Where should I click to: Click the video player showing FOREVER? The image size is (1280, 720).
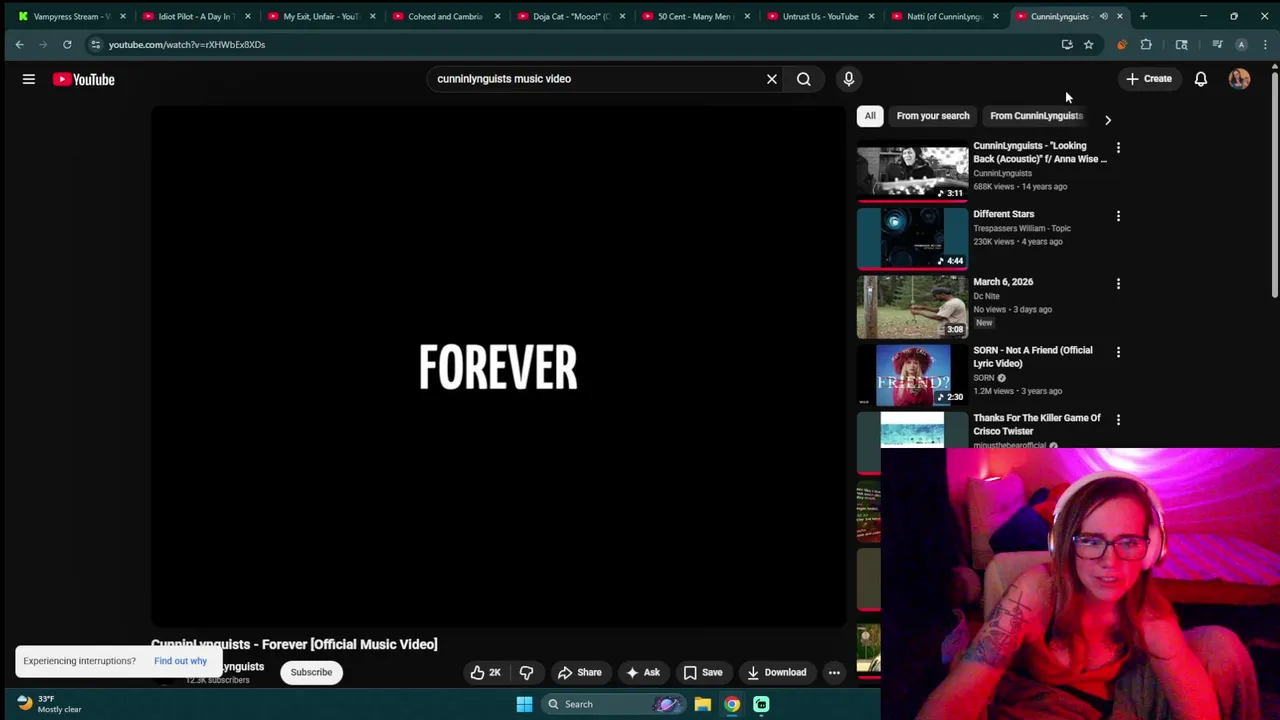pos(498,367)
